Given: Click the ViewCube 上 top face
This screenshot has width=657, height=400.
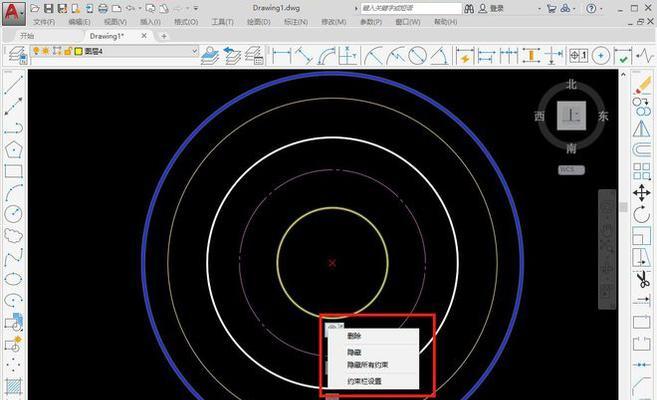Looking at the screenshot, I should coord(572,116).
